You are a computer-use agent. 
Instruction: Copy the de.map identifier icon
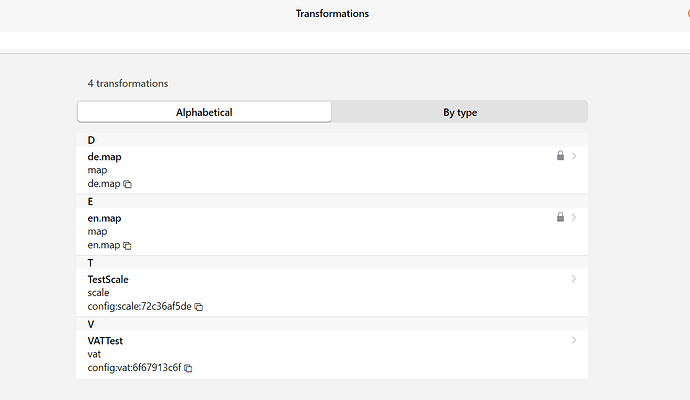(127, 184)
